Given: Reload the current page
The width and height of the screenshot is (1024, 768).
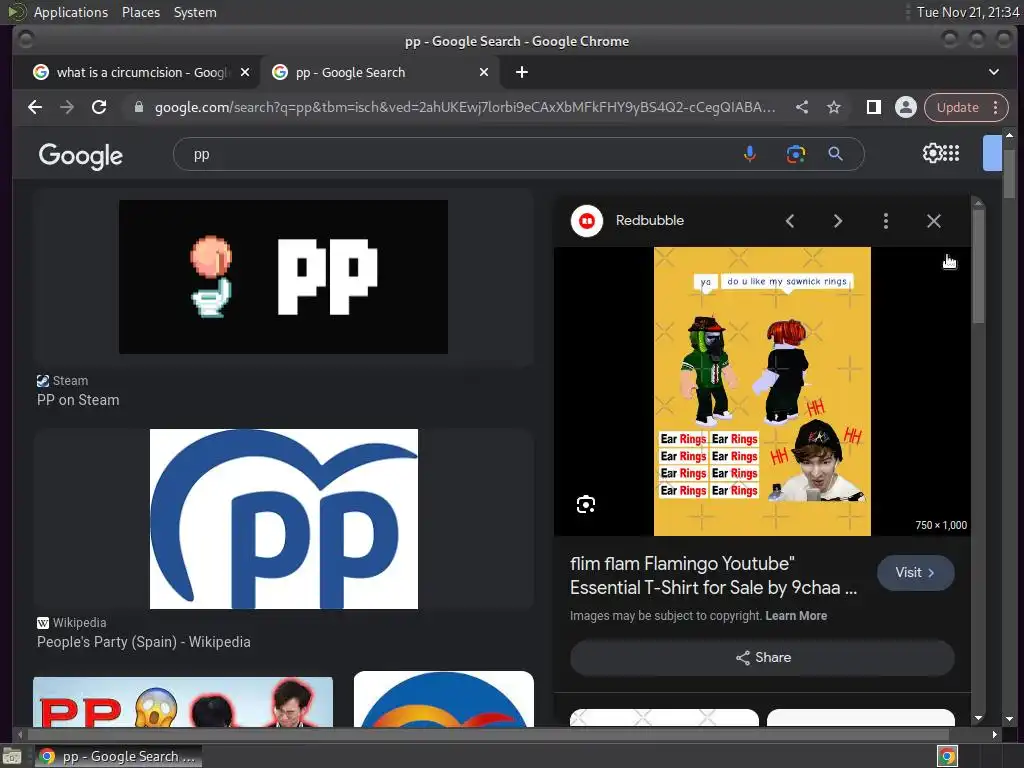Looking at the screenshot, I should pos(99,107).
